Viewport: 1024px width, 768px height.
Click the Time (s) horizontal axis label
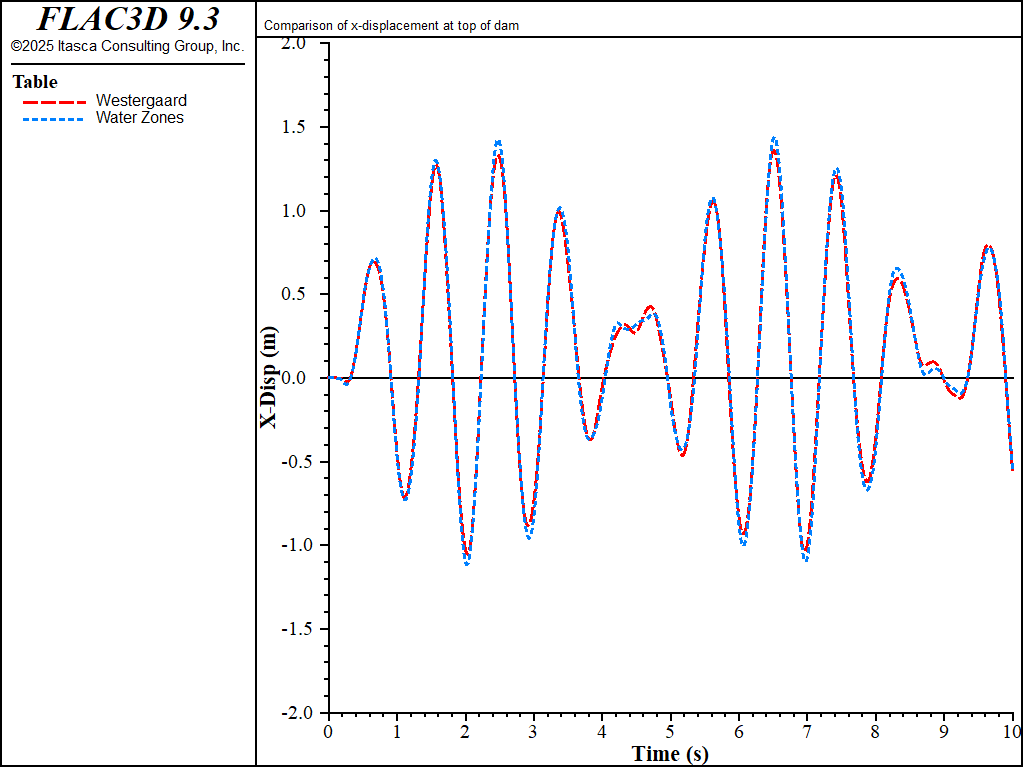point(670,753)
